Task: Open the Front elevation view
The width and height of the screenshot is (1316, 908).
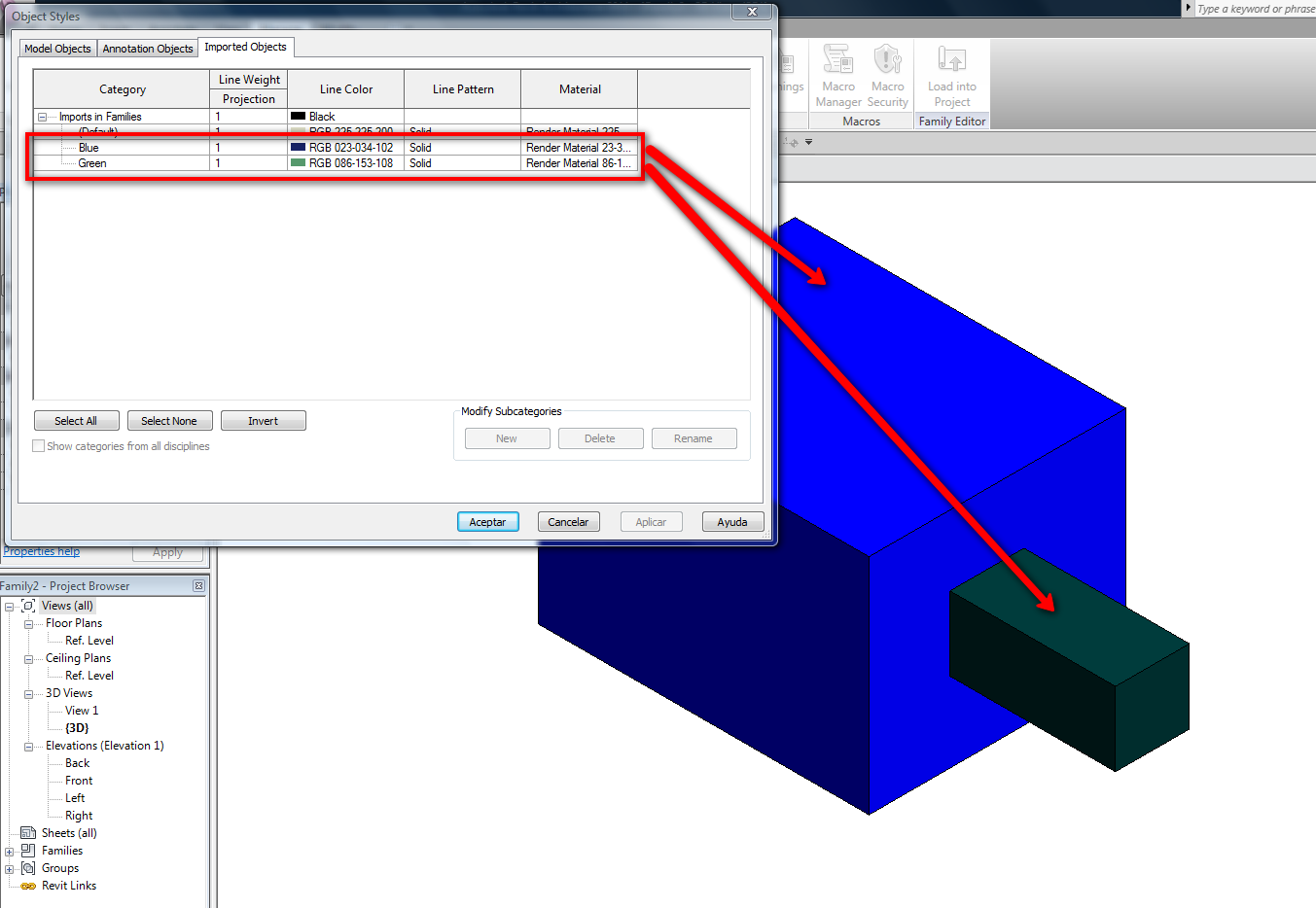Action: (x=79, y=781)
